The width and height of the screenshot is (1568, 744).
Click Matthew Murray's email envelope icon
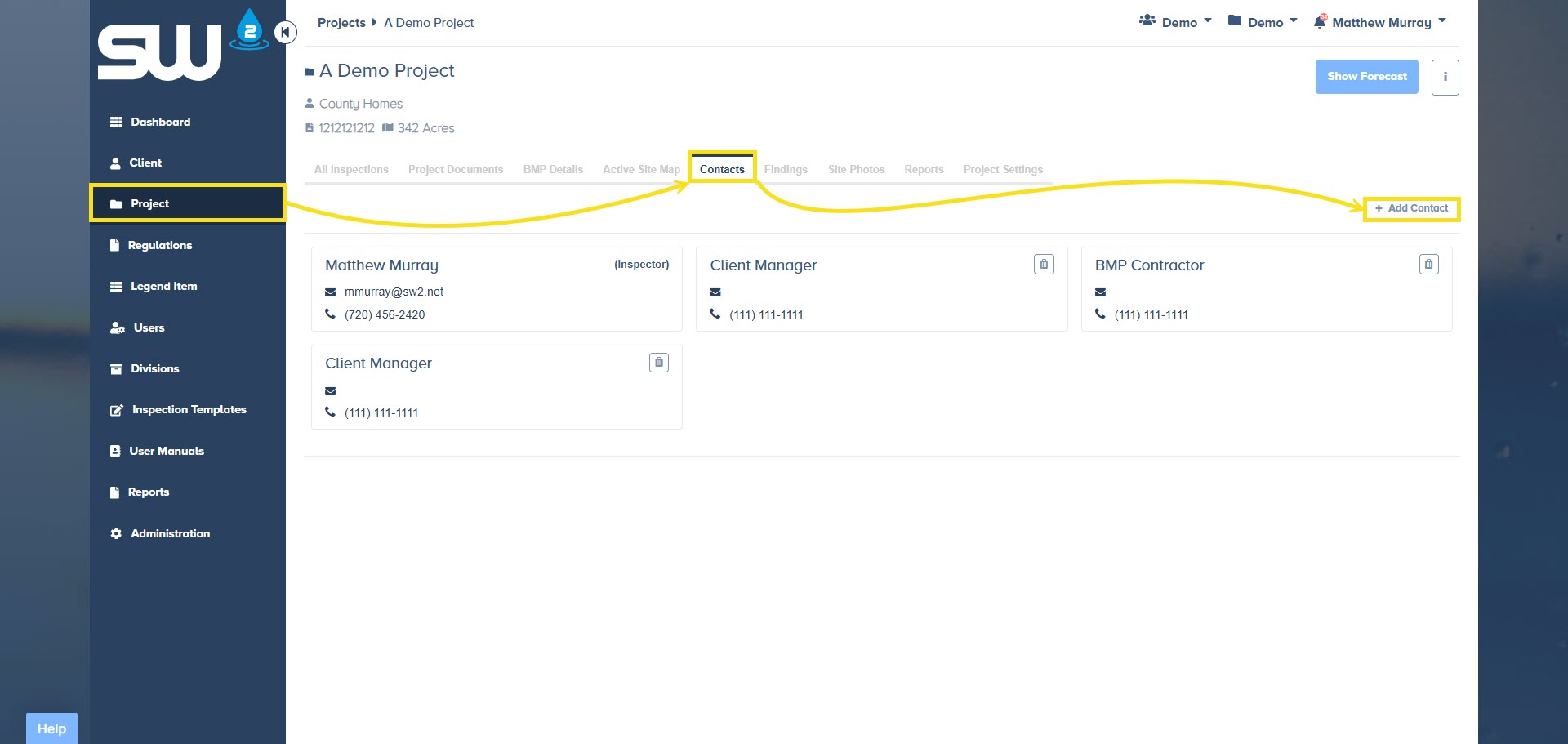[331, 292]
